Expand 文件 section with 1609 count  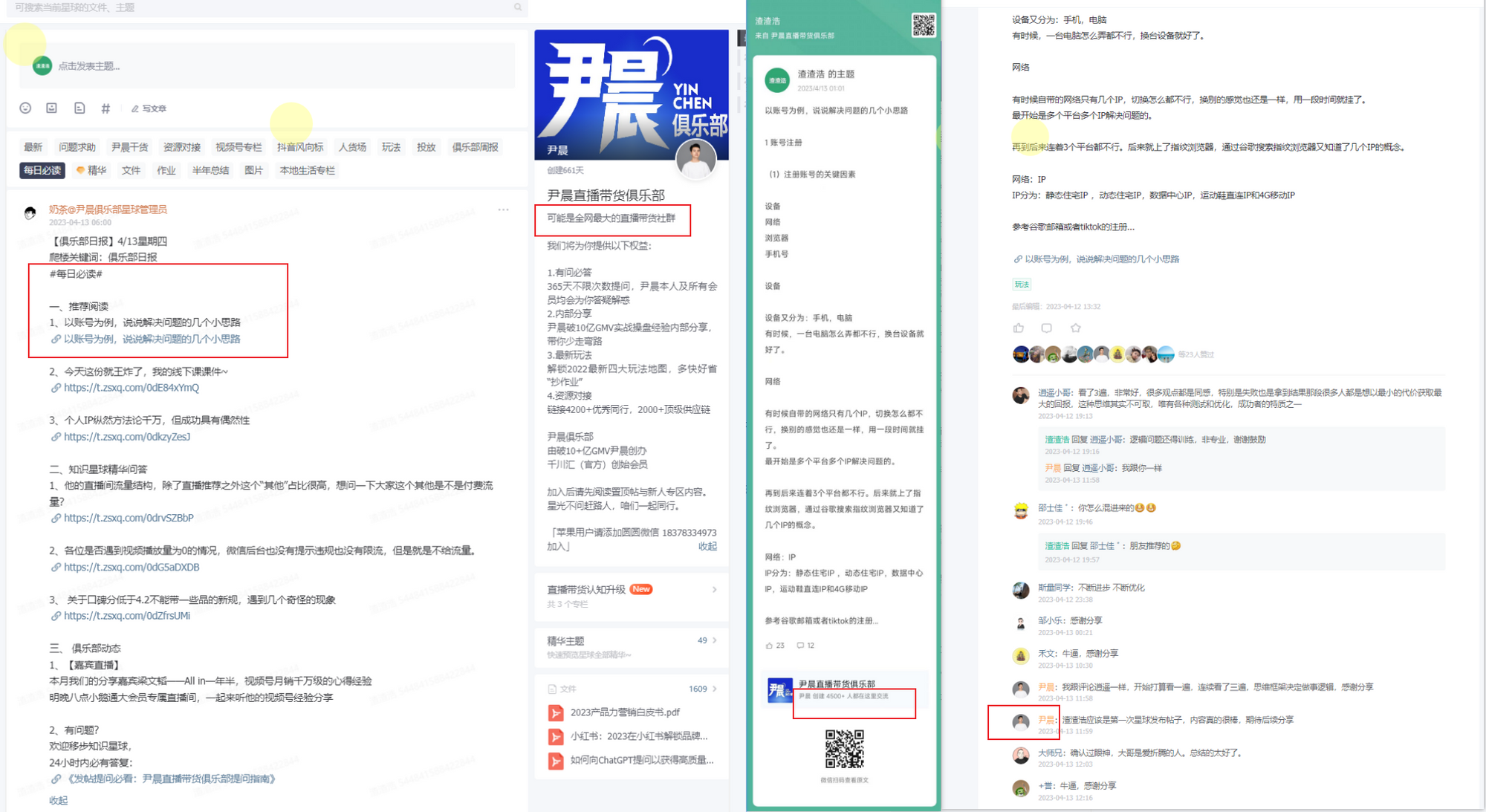(632, 689)
